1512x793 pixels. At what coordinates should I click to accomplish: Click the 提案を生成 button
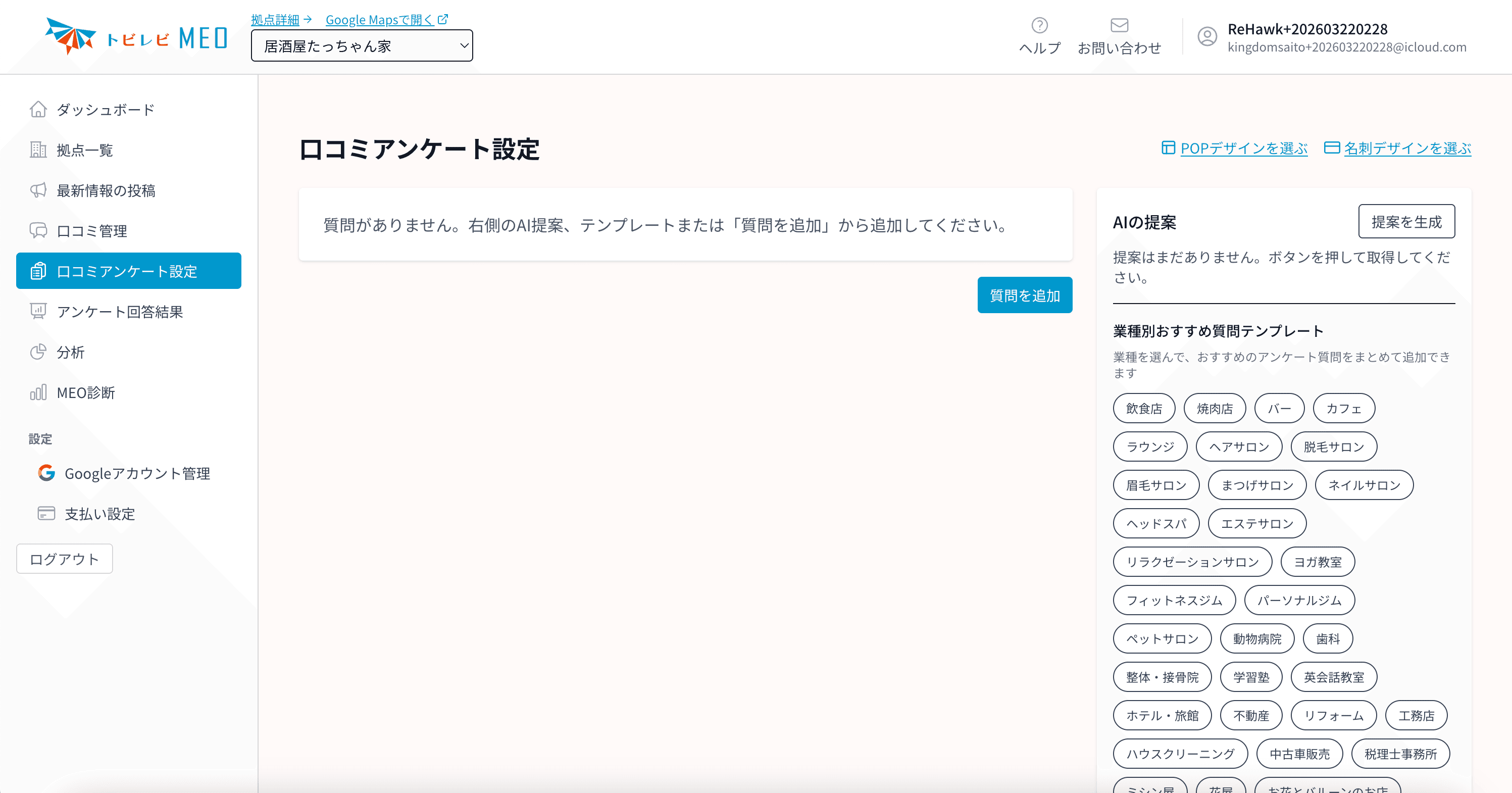[x=1406, y=222]
